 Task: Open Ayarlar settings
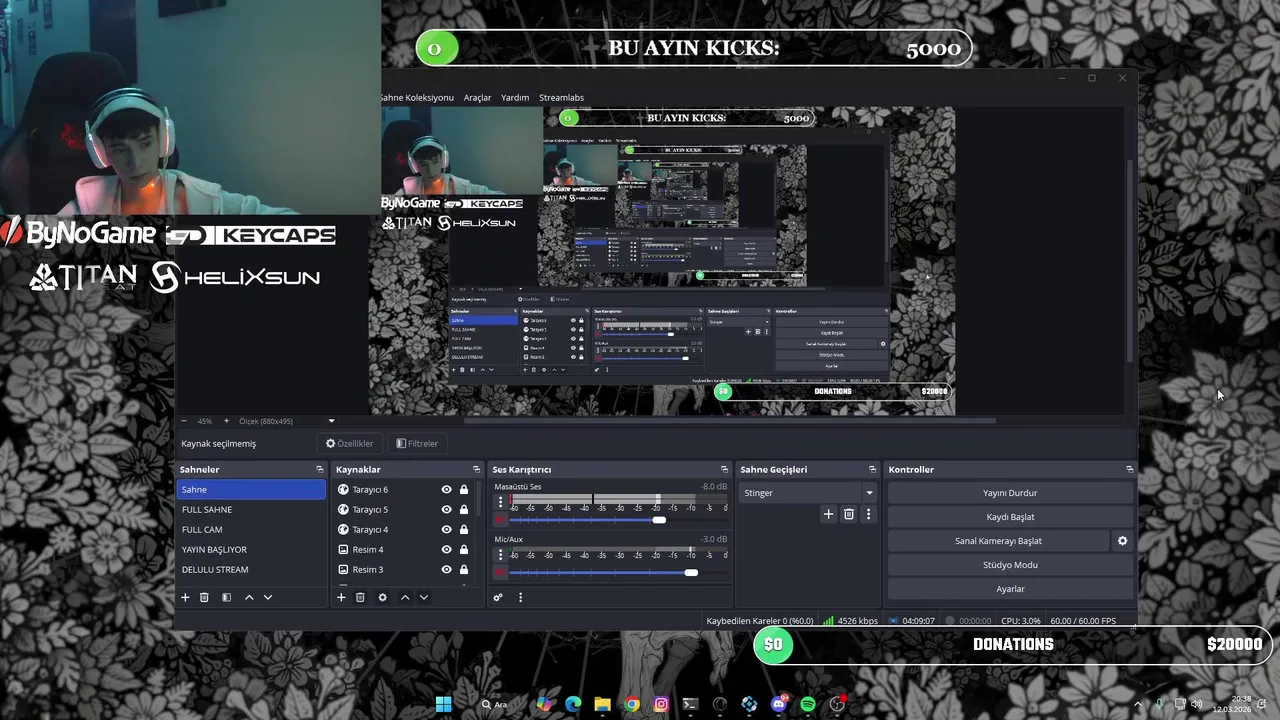coord(1010,589)
